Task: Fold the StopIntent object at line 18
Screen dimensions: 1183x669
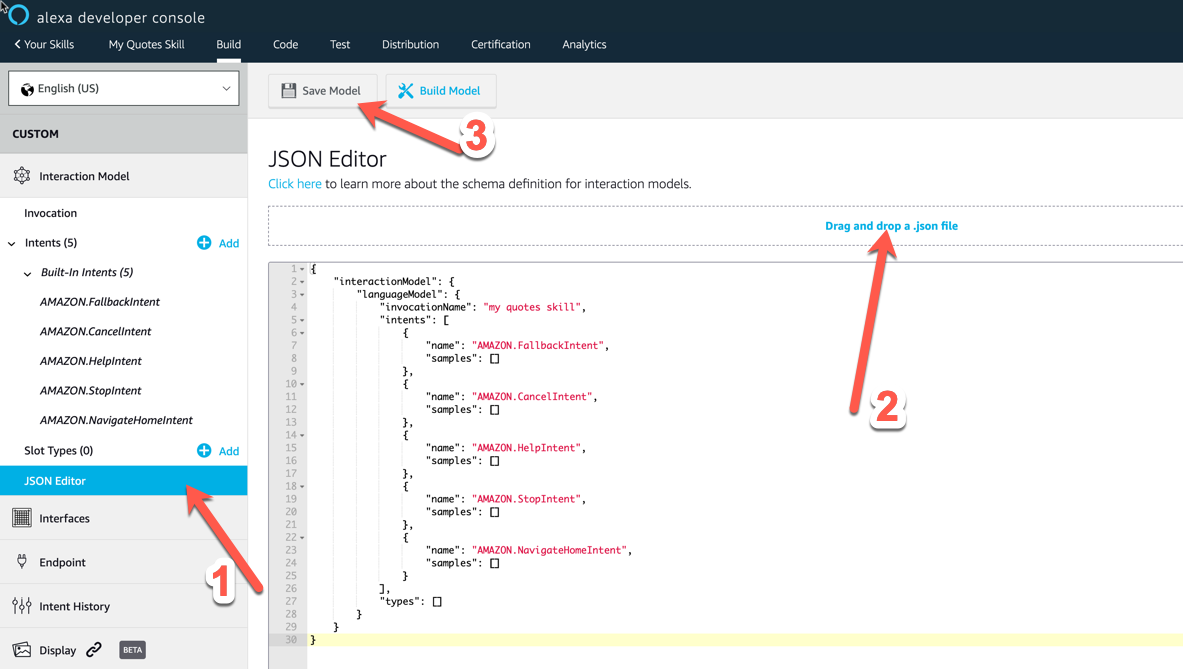Action: click(x=303, y=486)
